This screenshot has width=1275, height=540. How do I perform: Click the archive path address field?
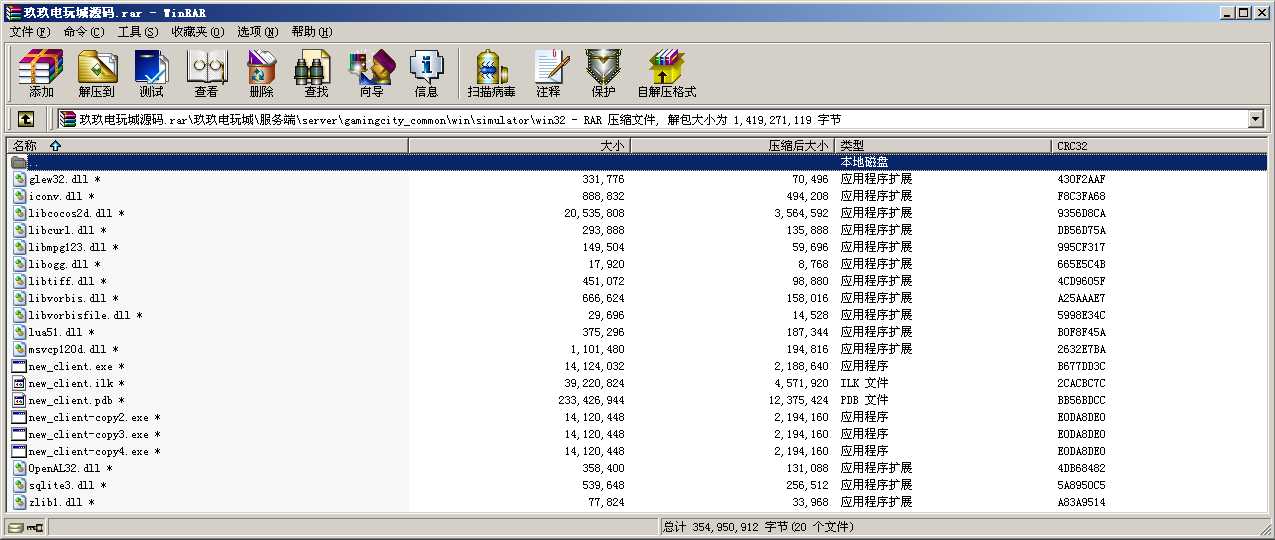click(x=652, y=119)
